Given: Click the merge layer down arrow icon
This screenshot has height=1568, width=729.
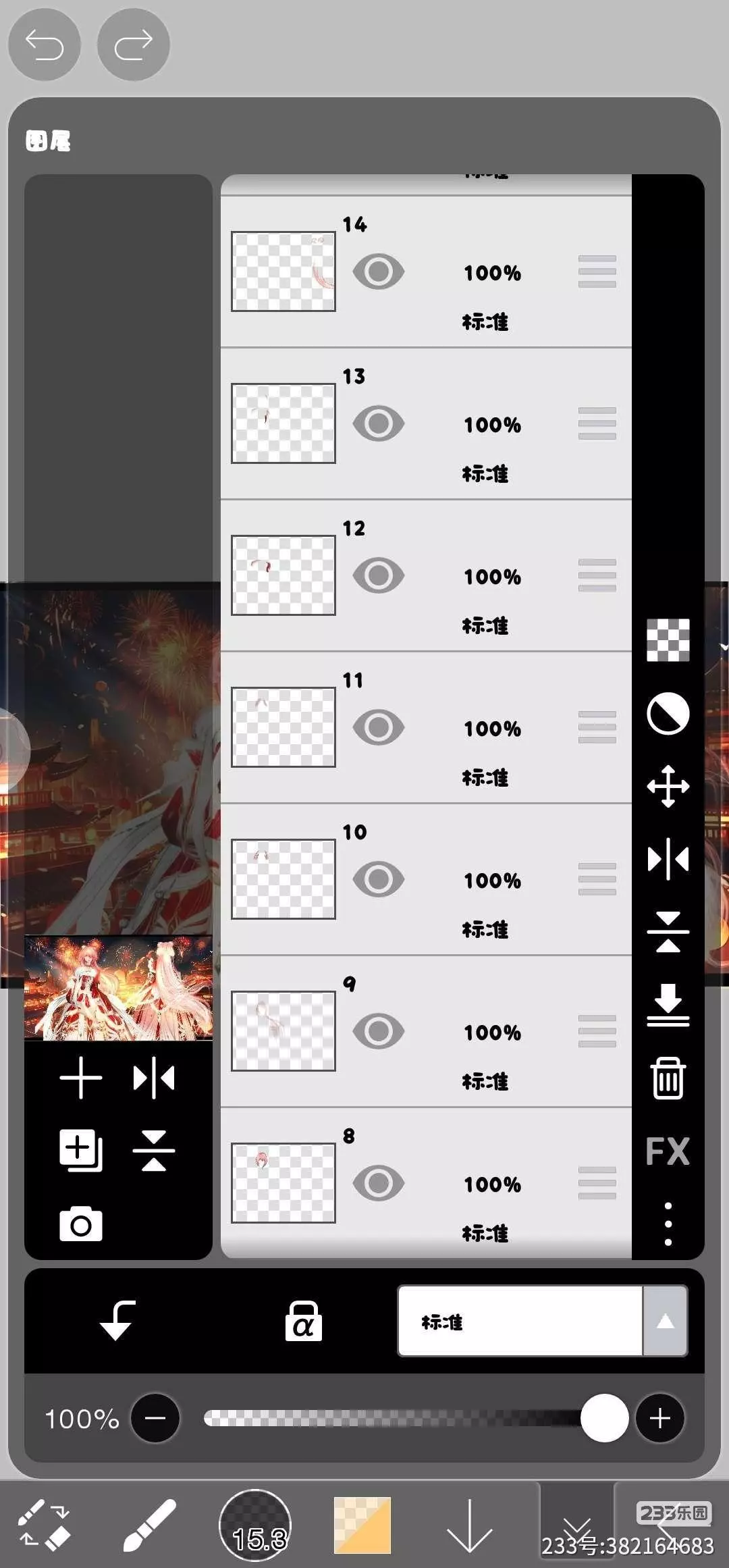Looking at the screenshot, I should 668,1005.
